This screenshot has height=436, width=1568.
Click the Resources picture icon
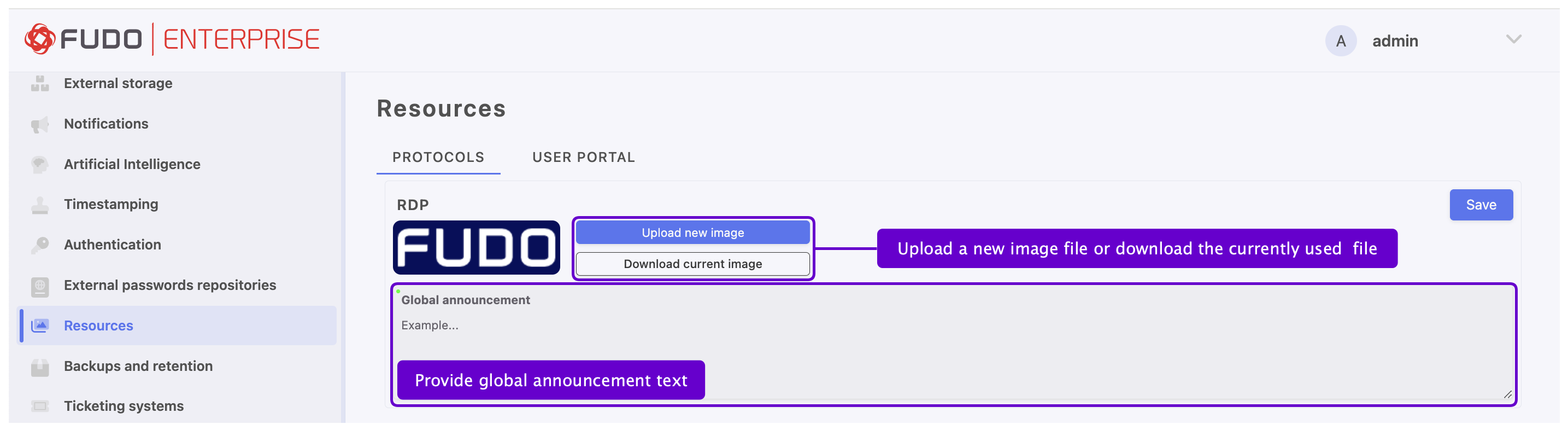39,326
